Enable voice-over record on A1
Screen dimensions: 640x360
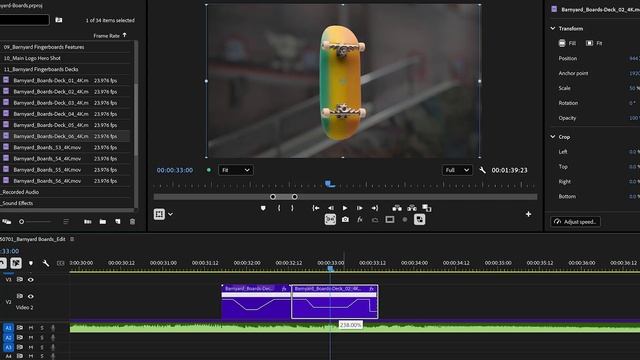pyautogui.click(x=53, y=328)
